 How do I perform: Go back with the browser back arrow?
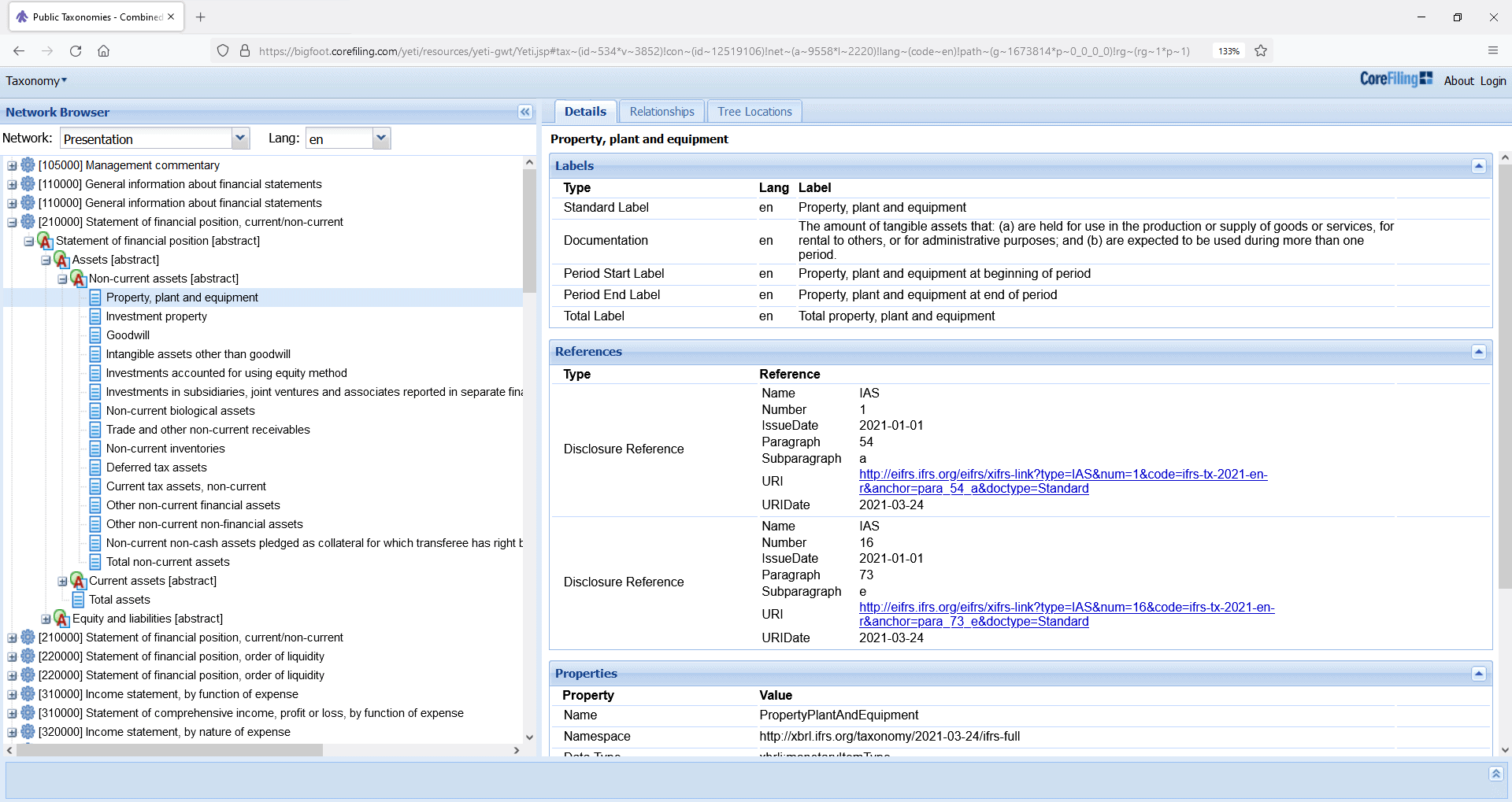19,51
